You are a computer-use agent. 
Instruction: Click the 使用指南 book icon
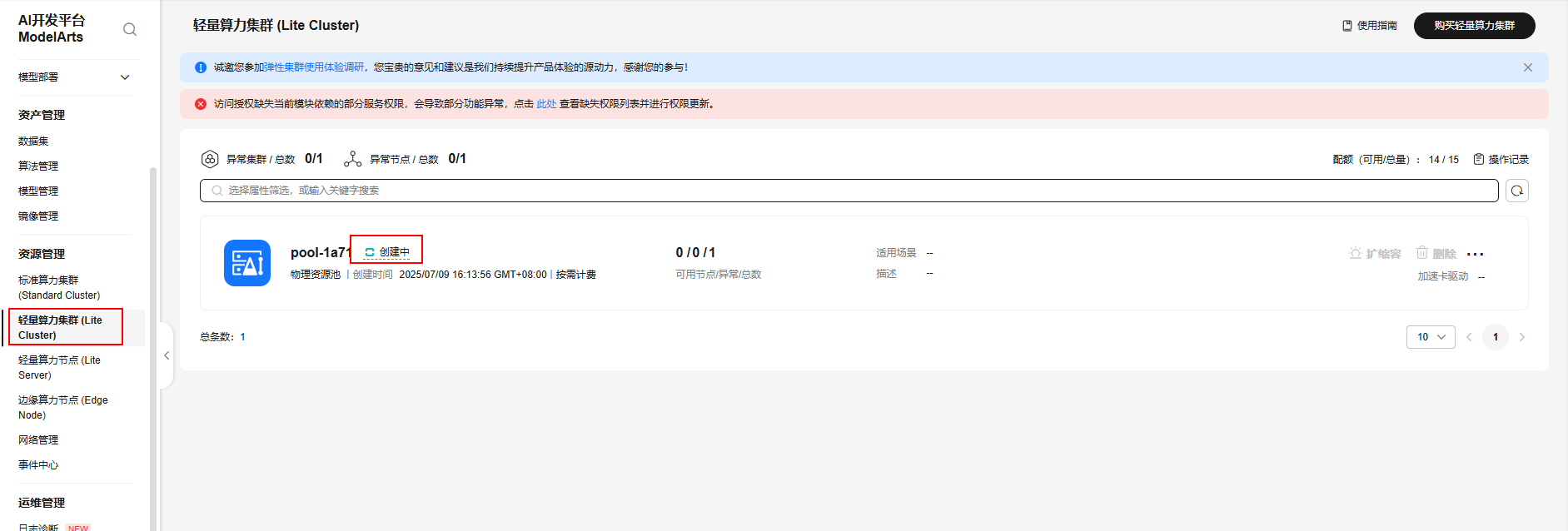[x=1346, y=26]
